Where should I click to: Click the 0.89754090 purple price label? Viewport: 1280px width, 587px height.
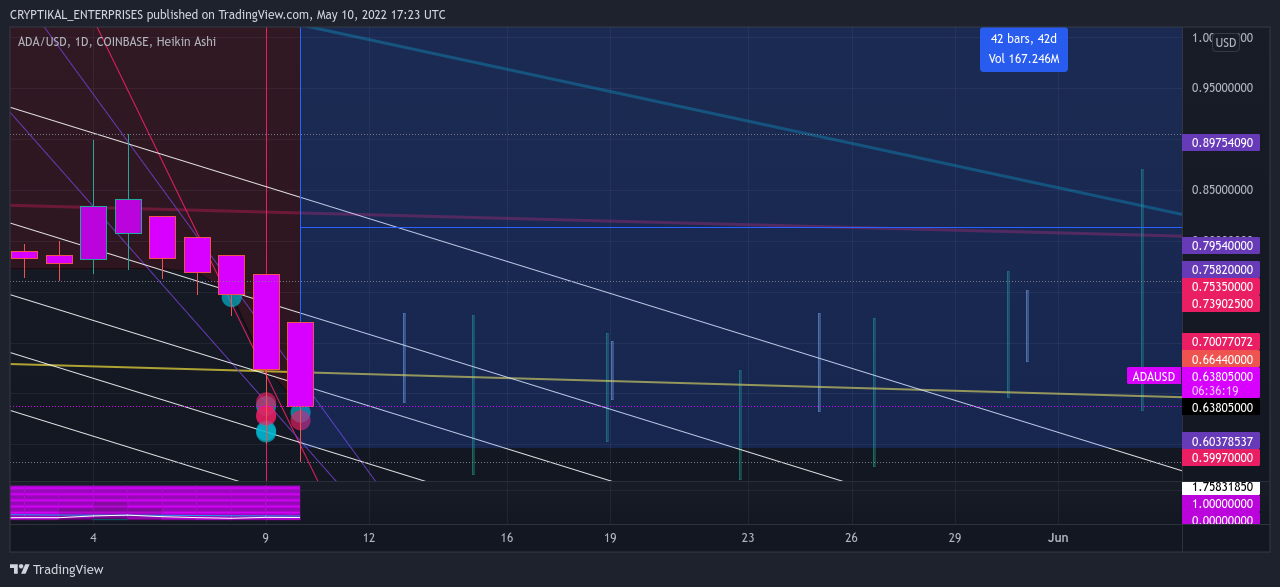1221,143
